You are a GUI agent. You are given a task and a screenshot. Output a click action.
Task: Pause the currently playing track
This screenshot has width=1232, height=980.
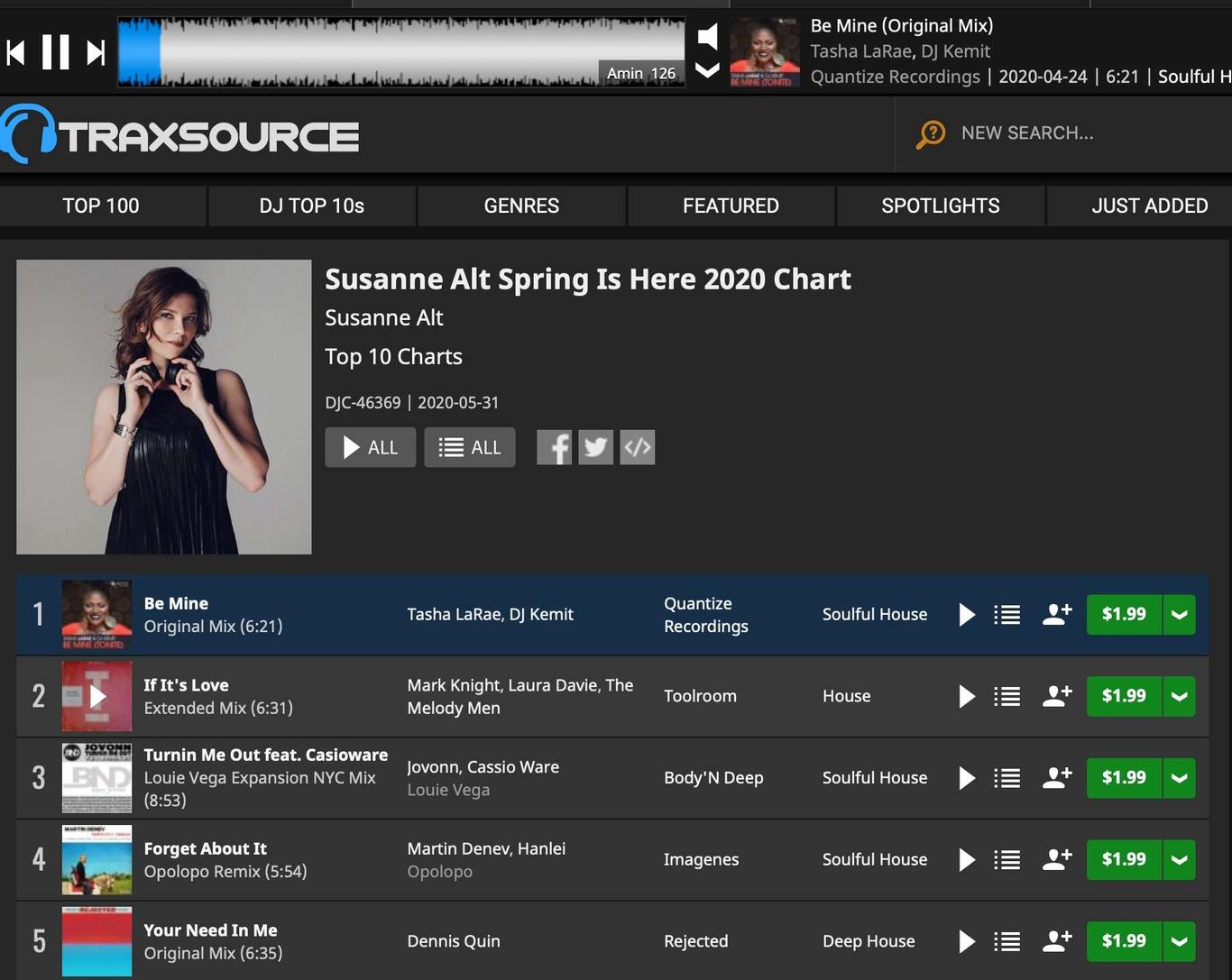click(56, 52)
